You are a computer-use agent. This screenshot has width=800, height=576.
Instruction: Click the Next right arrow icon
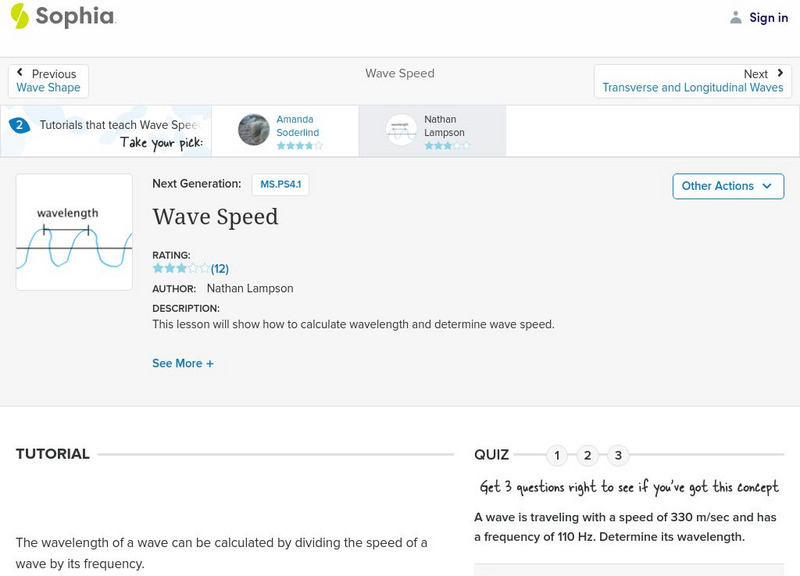[777, 73]
